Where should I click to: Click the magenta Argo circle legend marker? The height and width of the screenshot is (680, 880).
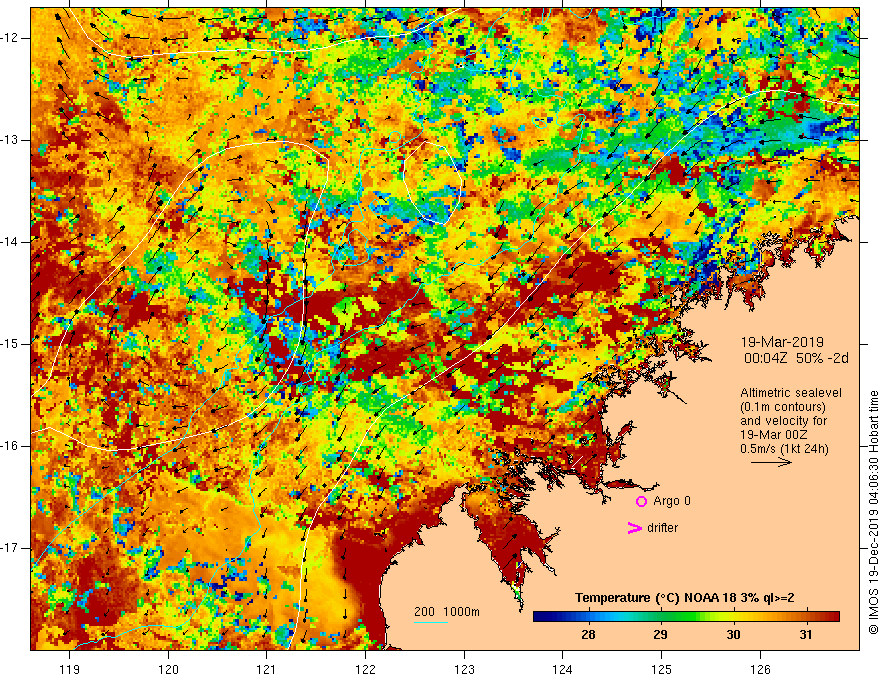point(641,502)
